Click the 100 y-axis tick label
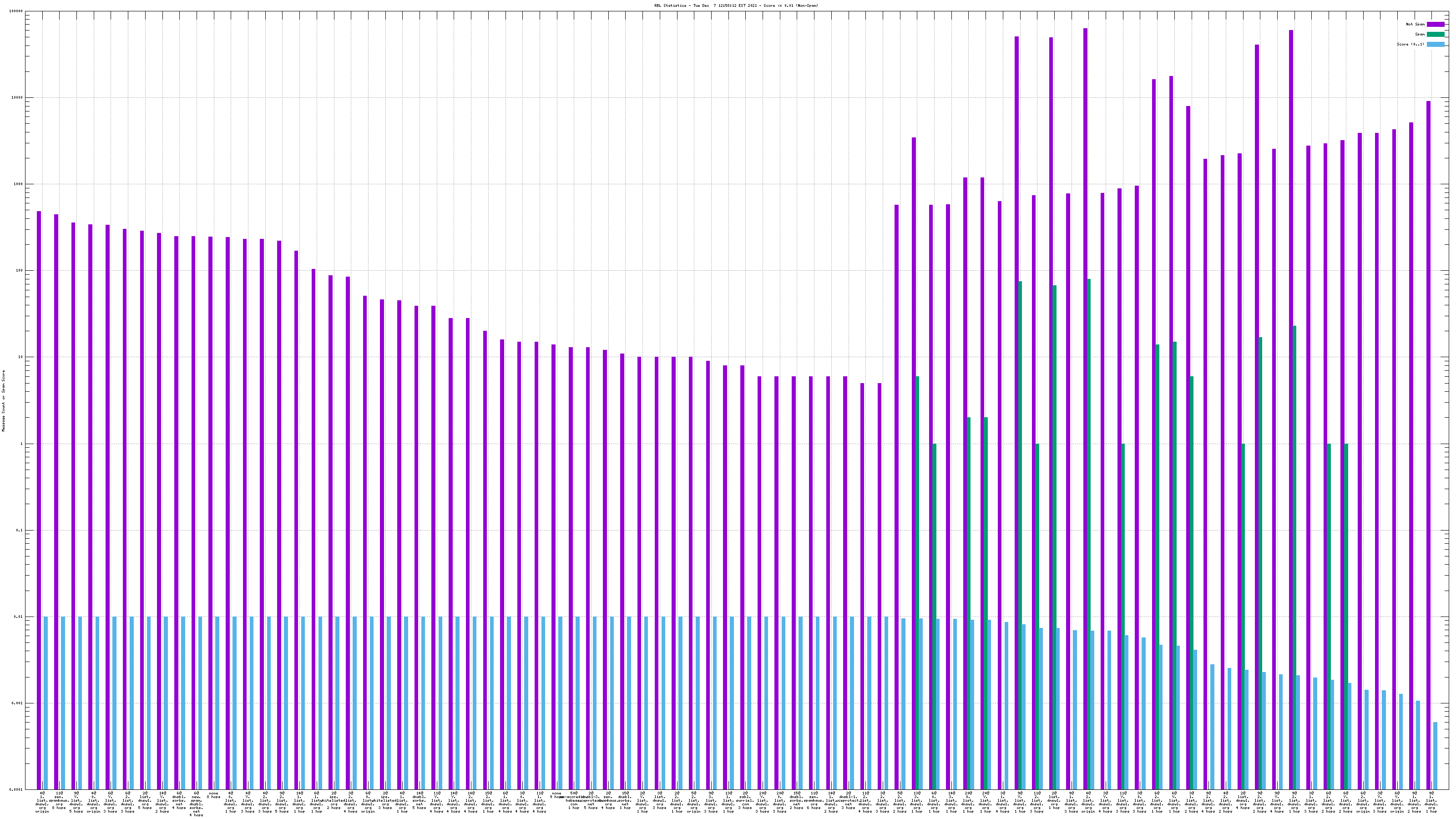1456x819 pixels. [x=20, y=271]
